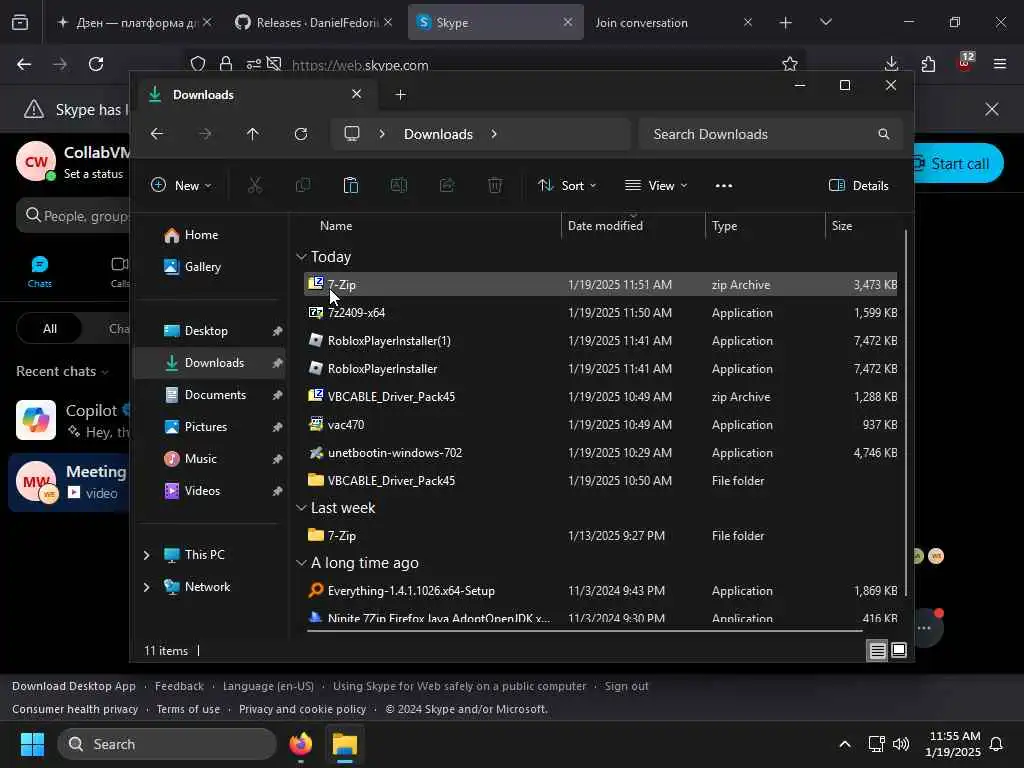Open Firefox from the taskbar
The width and height of the screenshot is (1024, 768).
pos(300,744)
